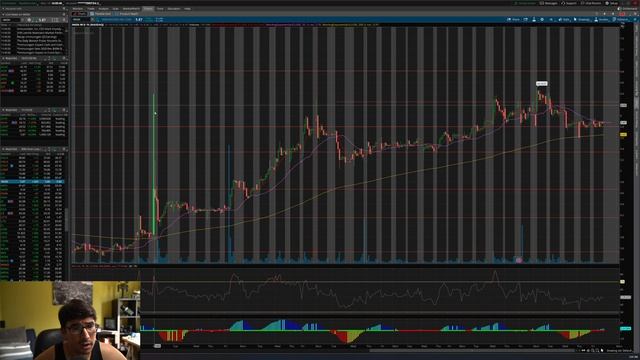The image size is (640, 360).
Task: Select the Charts main tab
Action: [148, 9]
